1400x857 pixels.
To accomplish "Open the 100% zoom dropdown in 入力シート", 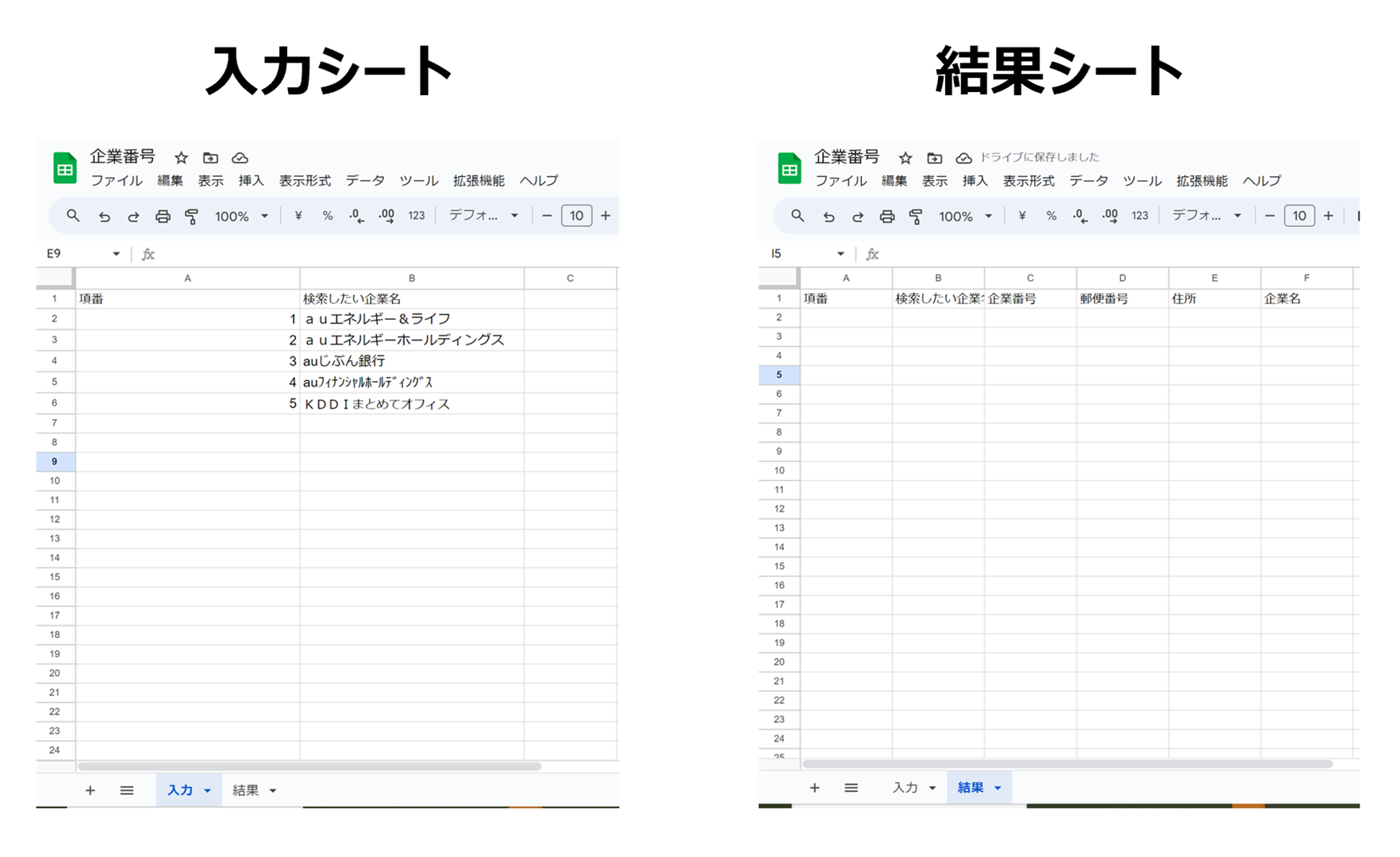I will click(241, 216).
